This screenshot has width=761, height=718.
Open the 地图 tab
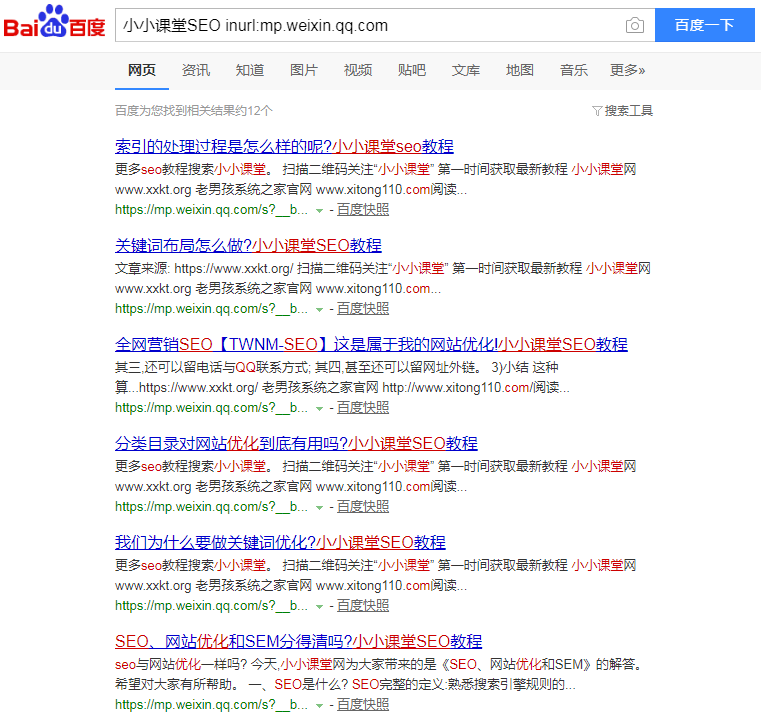click(520, 70)
